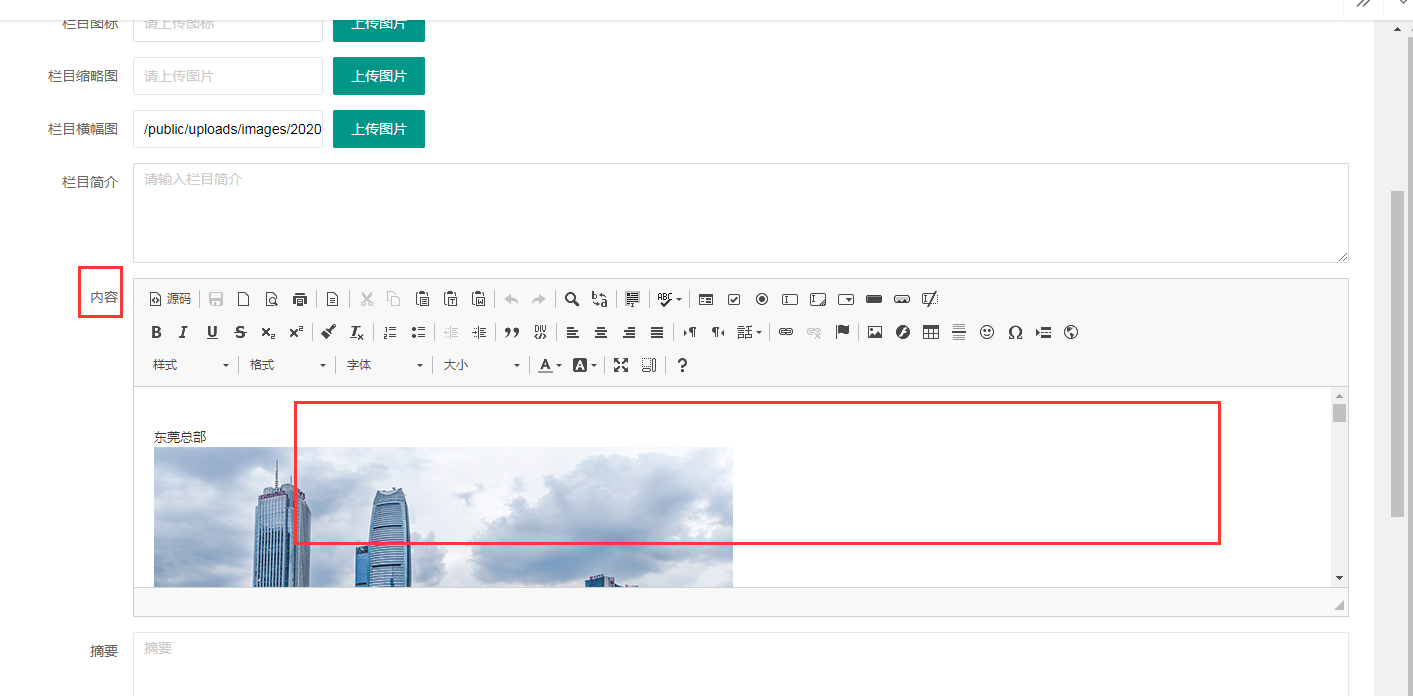Insert a horizontal line
1413x696 pixels.
959,332
